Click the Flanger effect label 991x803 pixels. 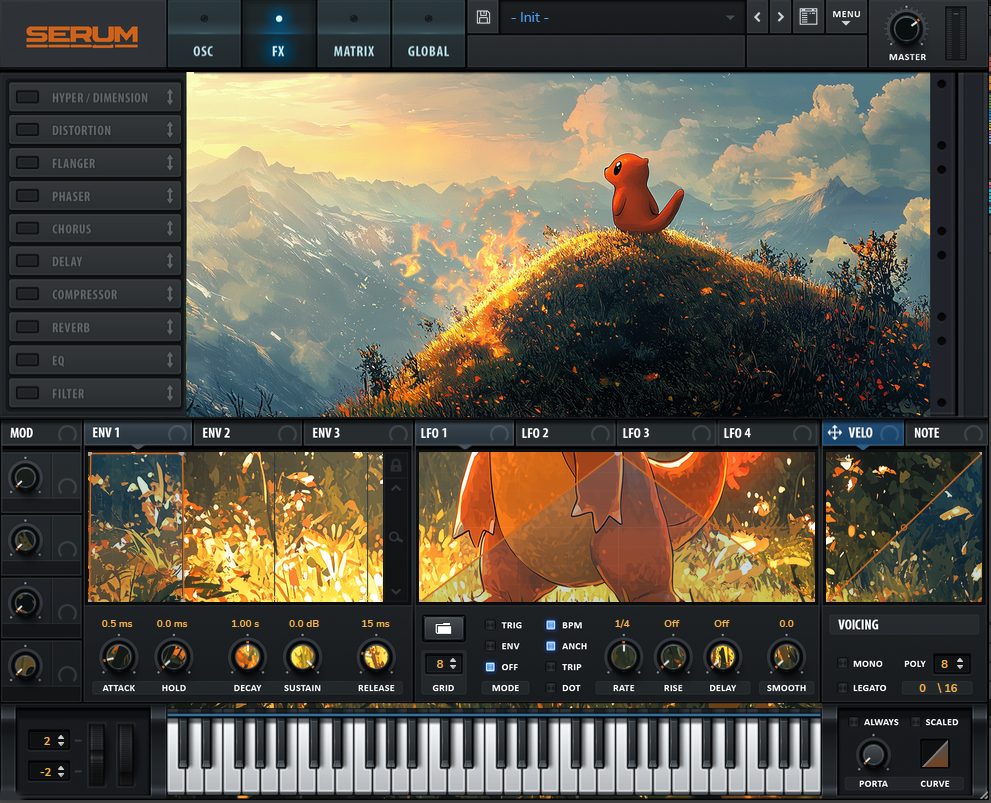[73, 163]
